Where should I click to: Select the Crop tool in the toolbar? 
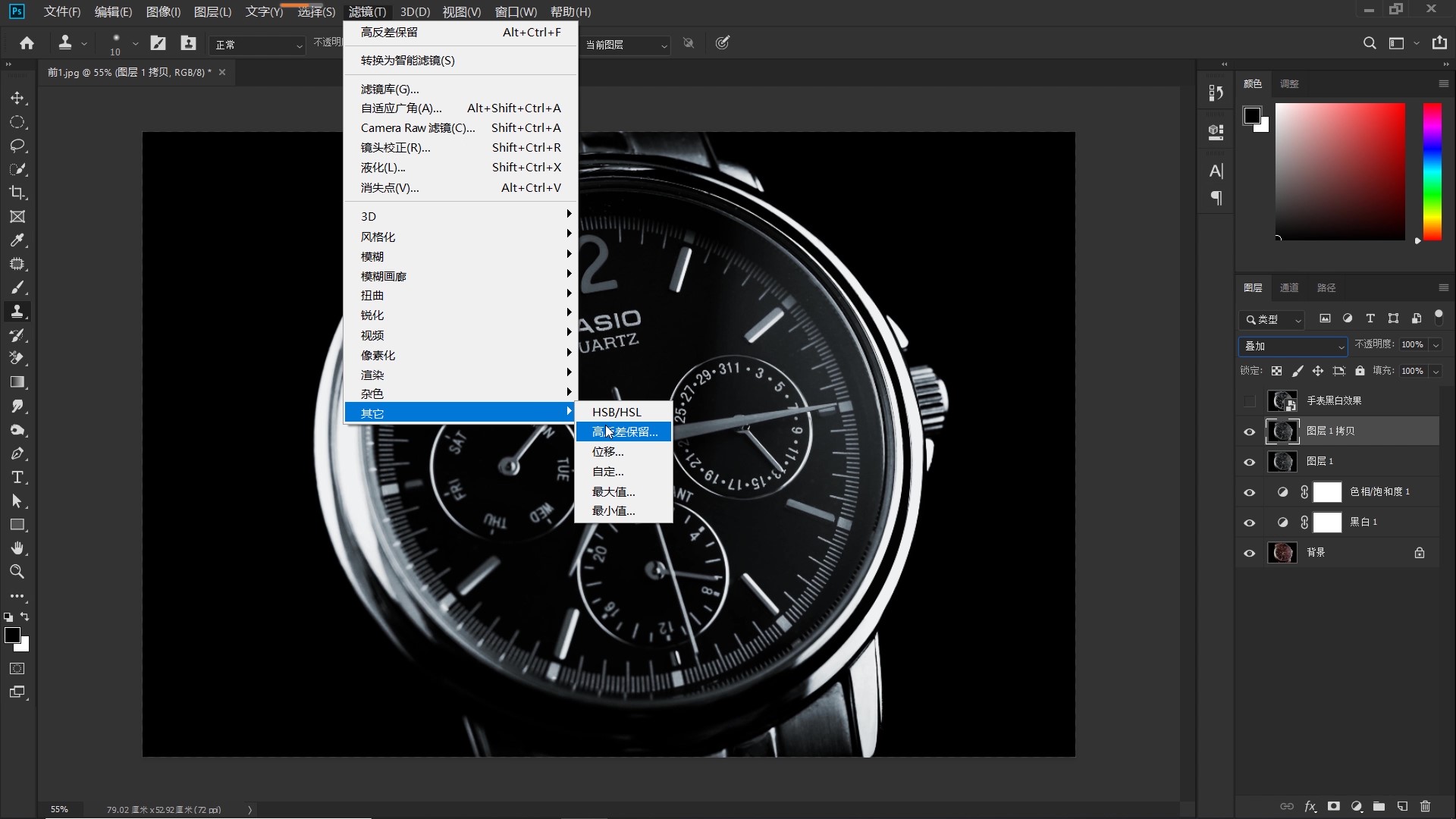pos(17,193)
